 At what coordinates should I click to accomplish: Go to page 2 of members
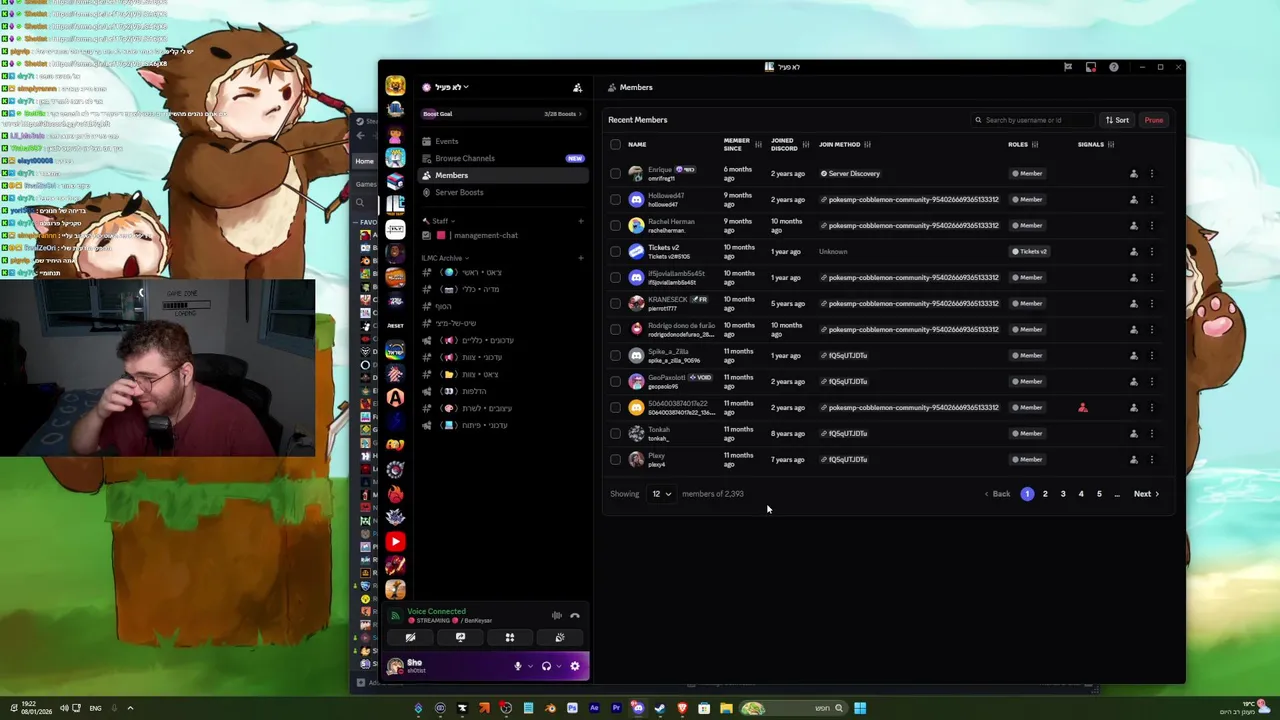tap(1045, 494)
